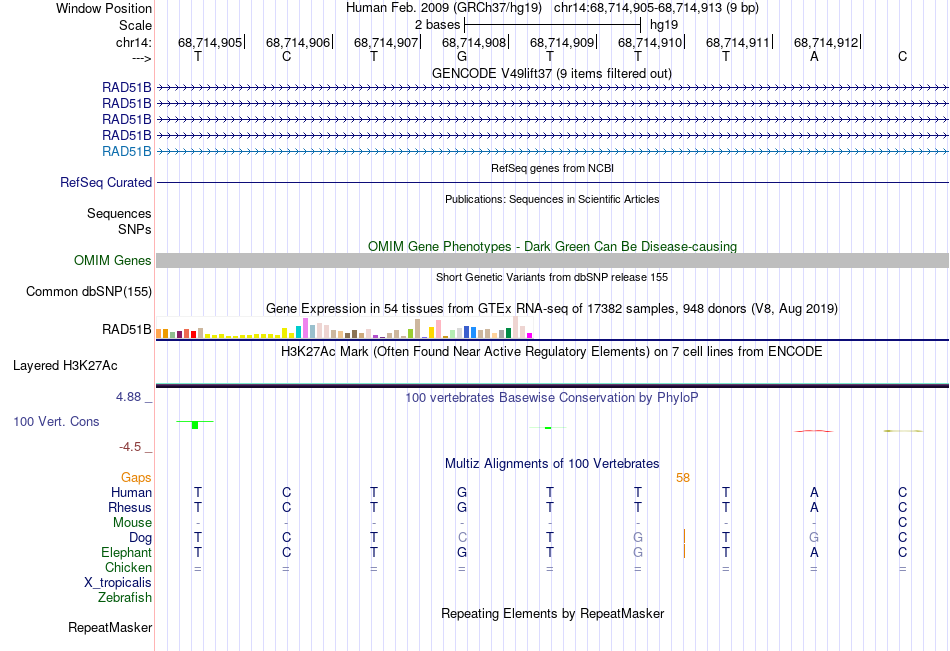This screenshot has width=950, height=651.
Task: Click the 100 Vert. Cons track label
Action: pyautogui.click(x=56, y=421)
